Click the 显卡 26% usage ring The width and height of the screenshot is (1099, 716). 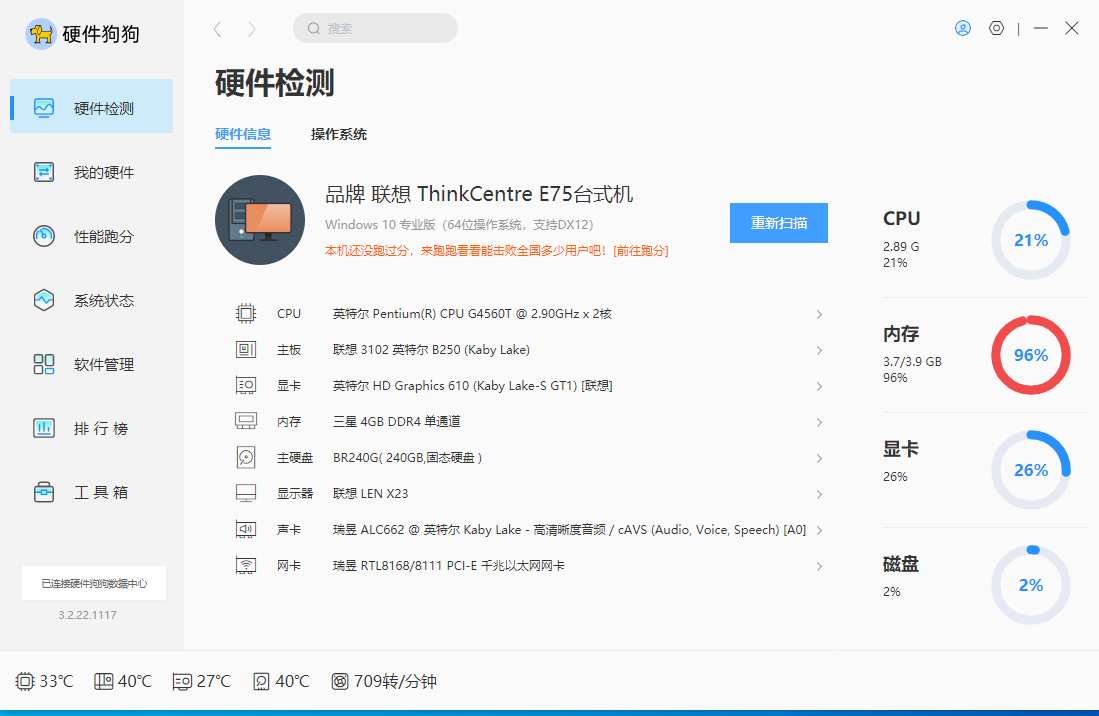[1030, 470]
